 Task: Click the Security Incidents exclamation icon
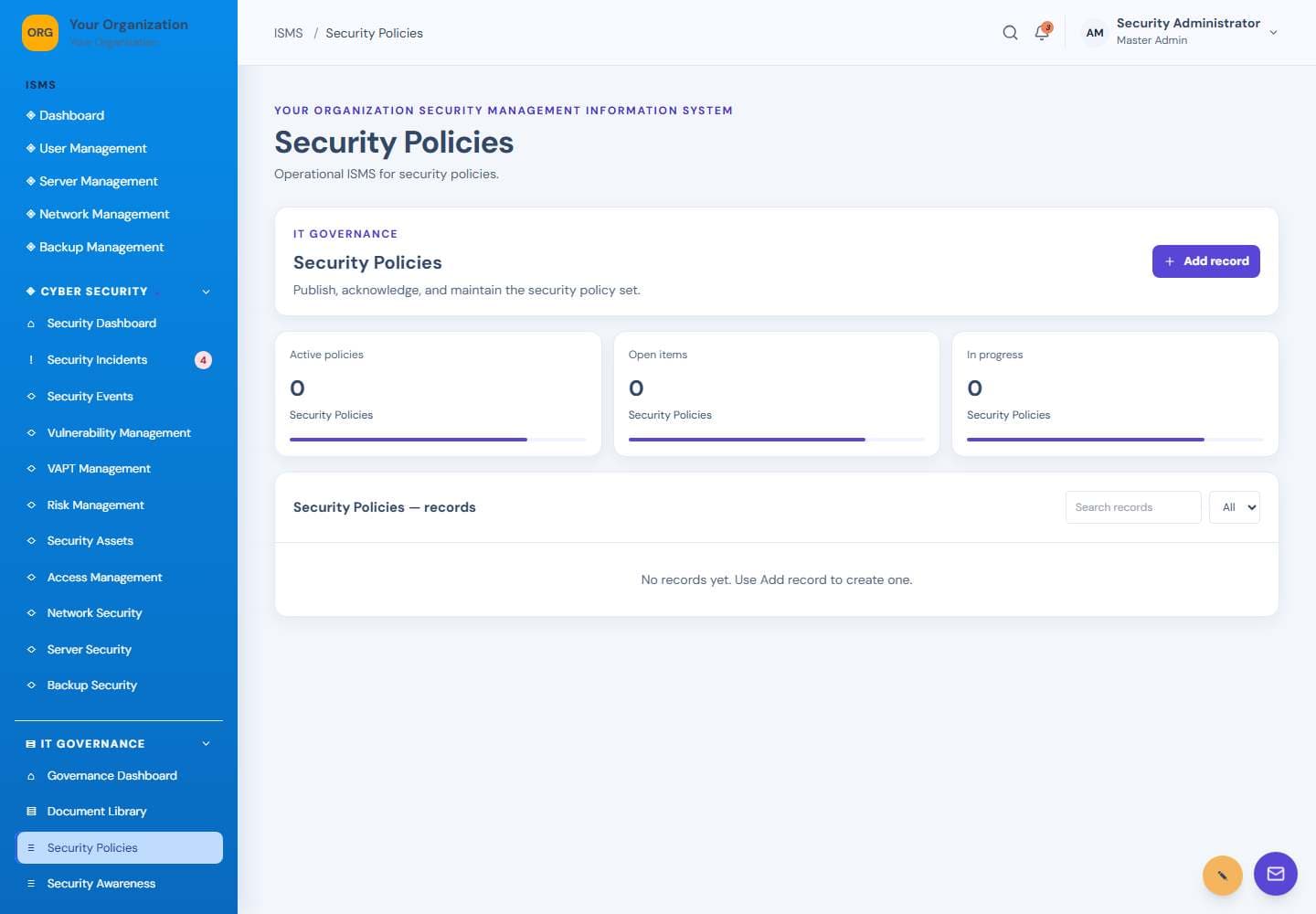pos(31,360)
